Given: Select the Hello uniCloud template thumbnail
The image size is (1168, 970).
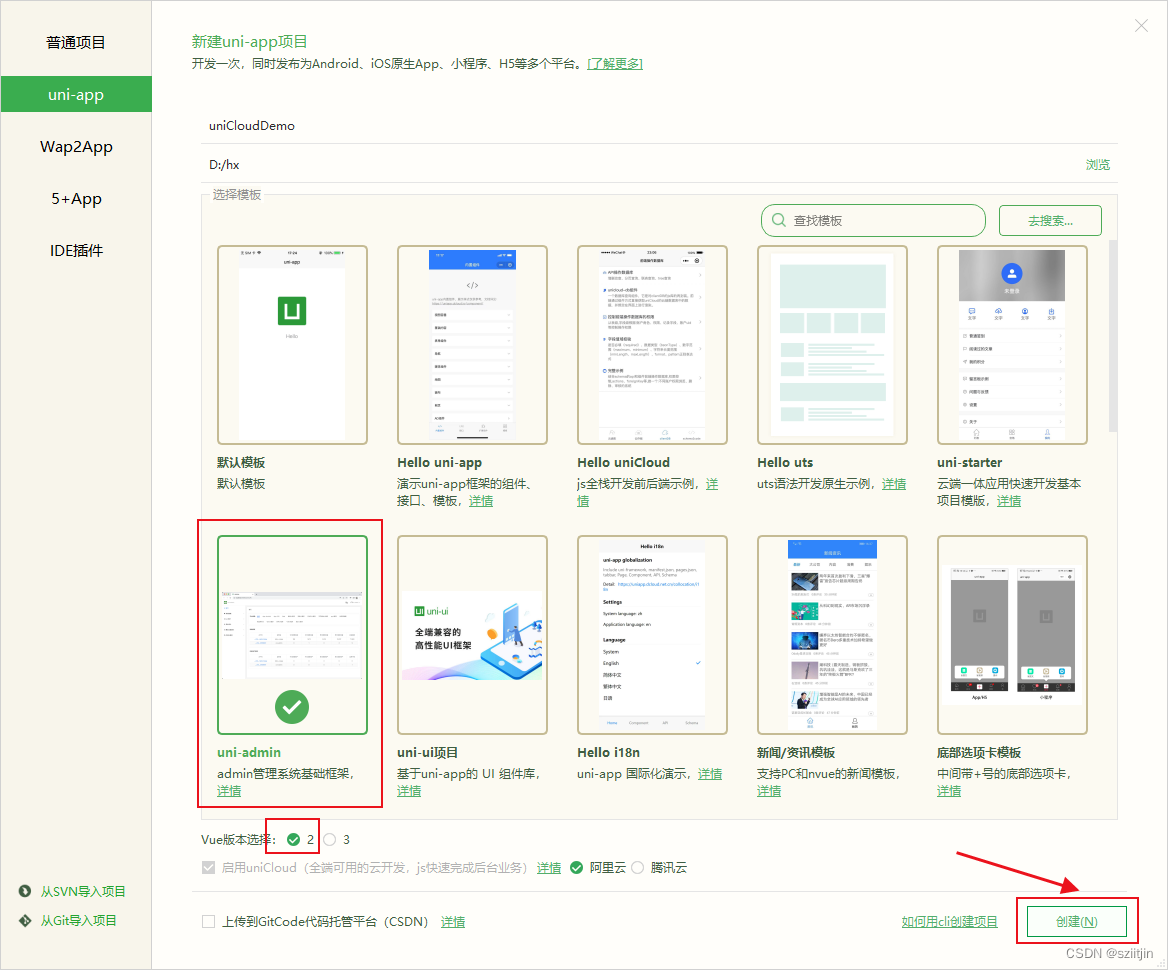Looking at the screenshot, I should pos(653,345).
